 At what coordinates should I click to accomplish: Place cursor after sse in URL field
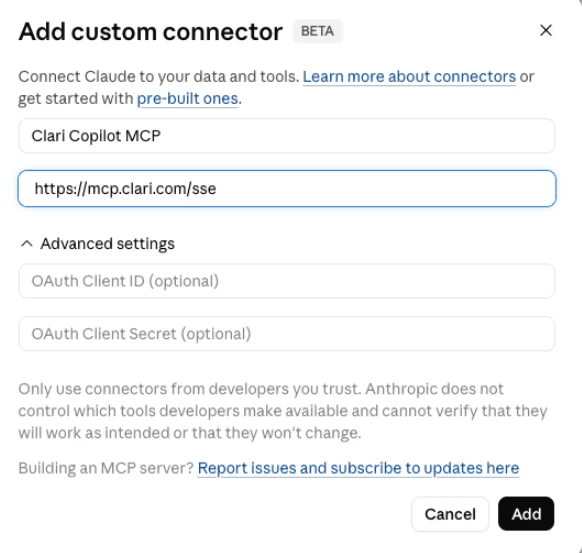pyautogui.click(x=217, y=189)
